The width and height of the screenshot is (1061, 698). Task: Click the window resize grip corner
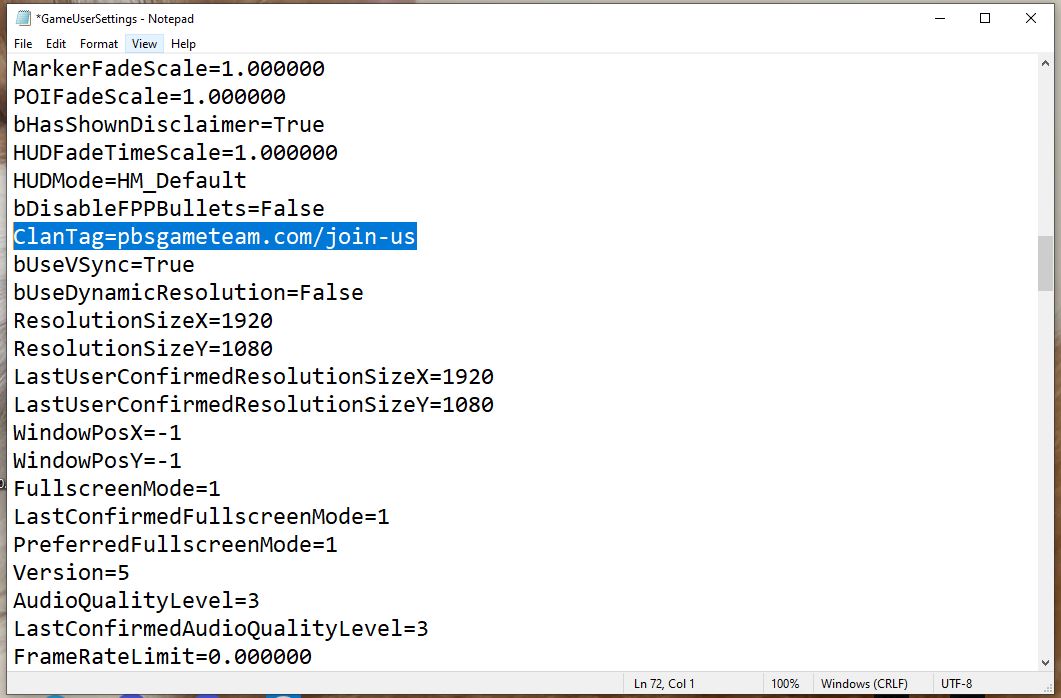[1048, 687]
